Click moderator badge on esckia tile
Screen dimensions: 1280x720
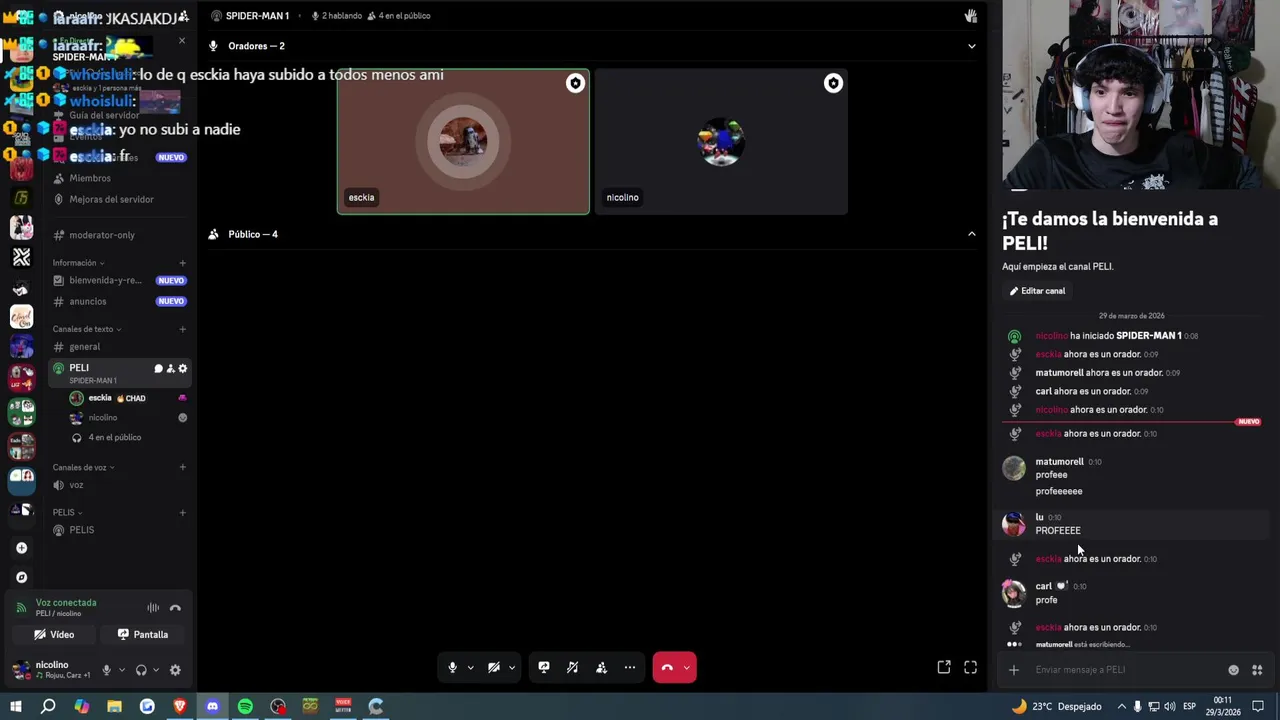click(x=575, y=84)
